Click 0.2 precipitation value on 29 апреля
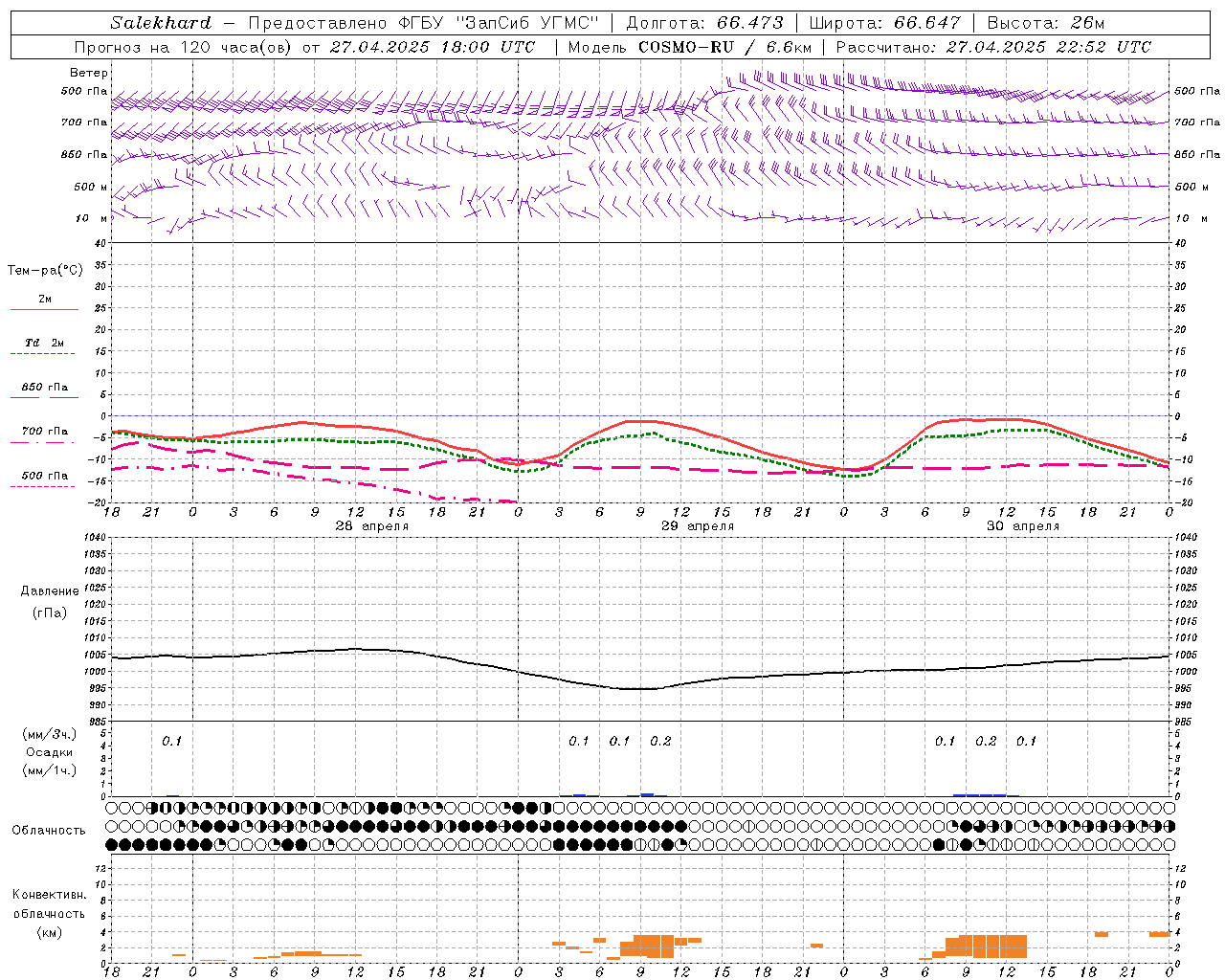This screenshot has height=980, width=1225. pos(660,741)
